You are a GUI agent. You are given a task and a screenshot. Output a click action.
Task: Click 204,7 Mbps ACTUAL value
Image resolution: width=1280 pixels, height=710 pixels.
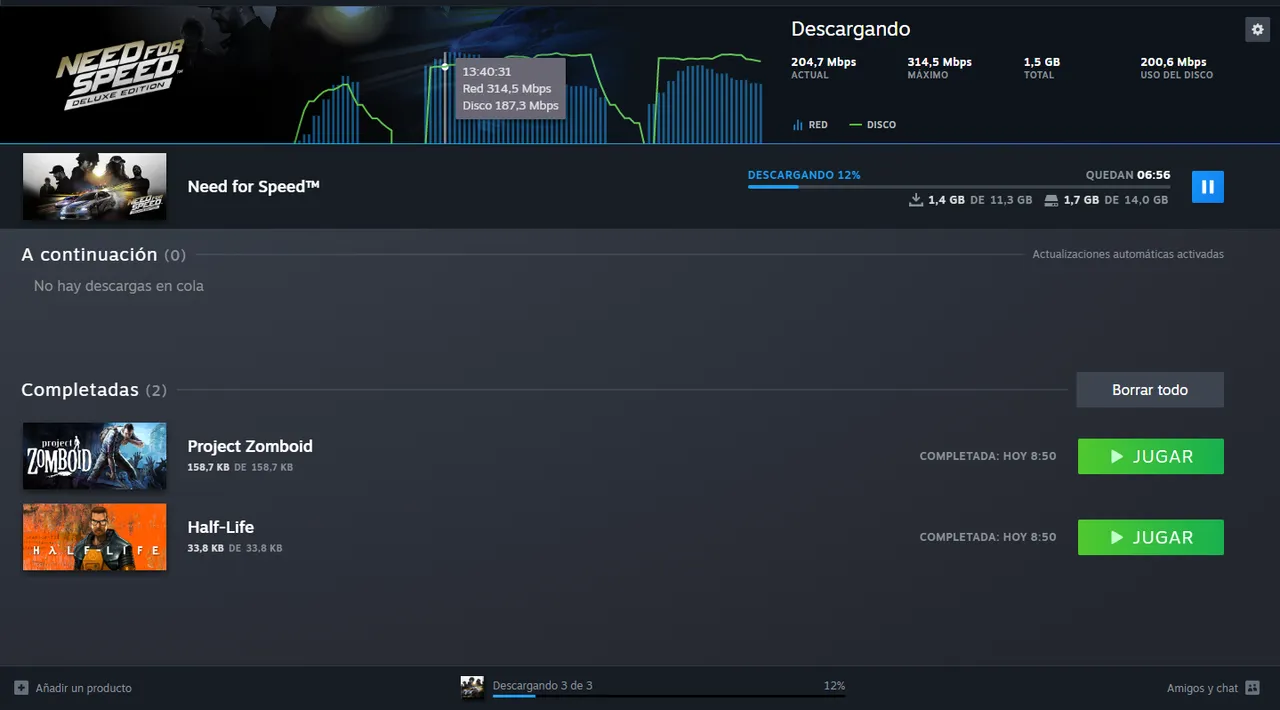(823, 62)
